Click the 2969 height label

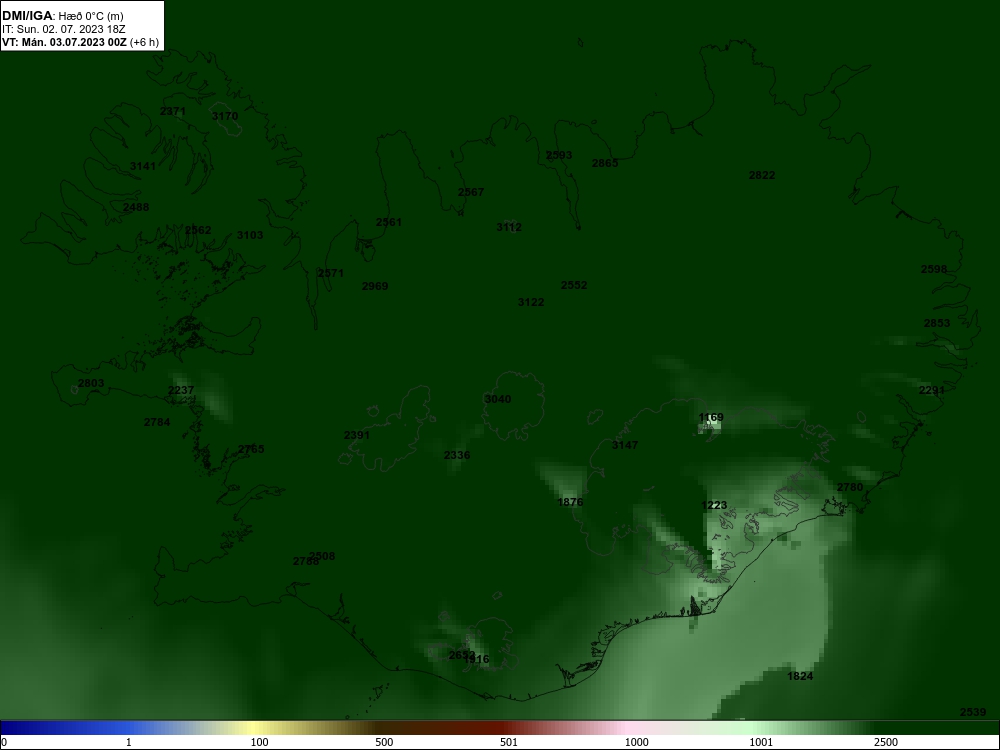tap(375, 286)
